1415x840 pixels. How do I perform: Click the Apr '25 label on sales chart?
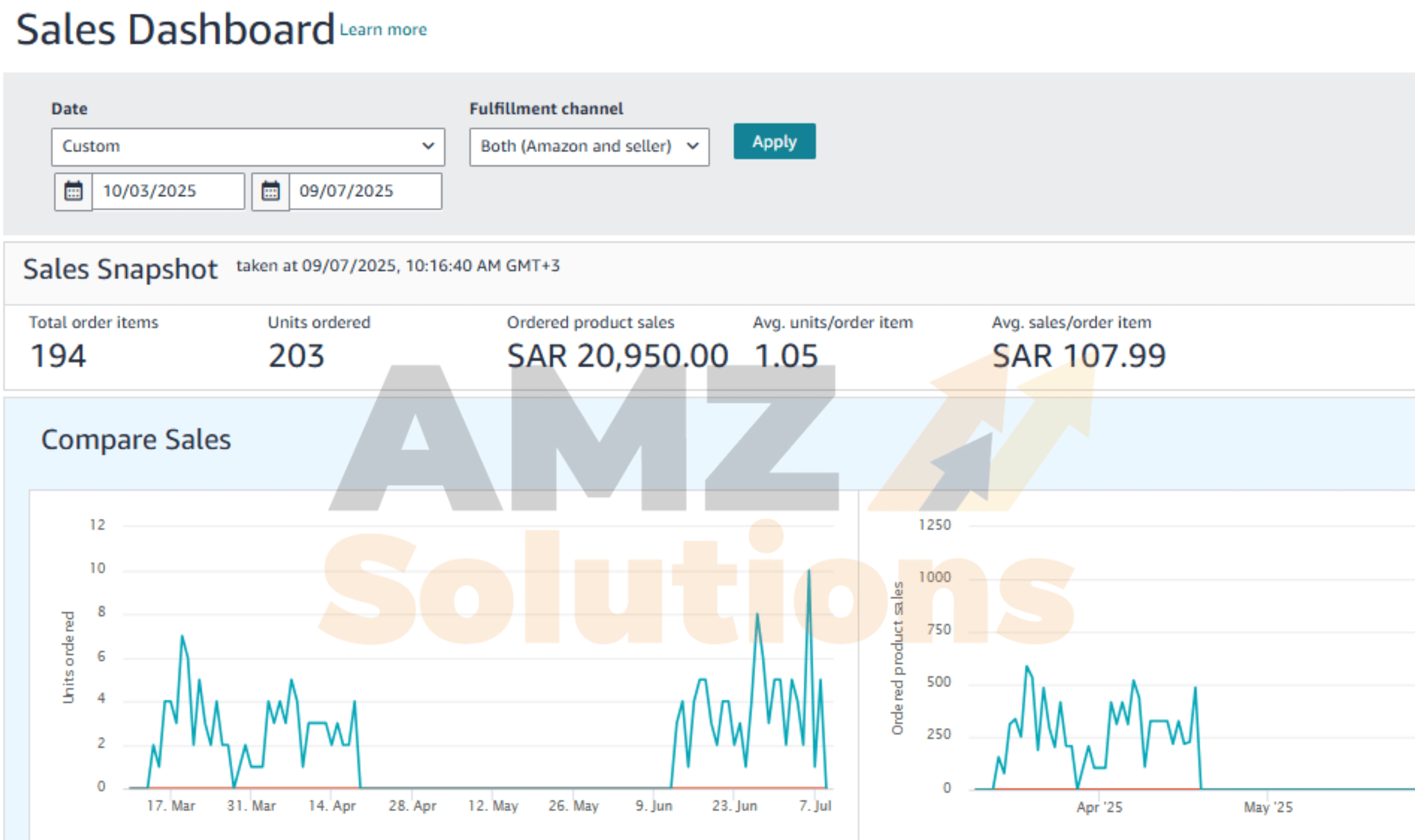click(x=1099, y=806)
